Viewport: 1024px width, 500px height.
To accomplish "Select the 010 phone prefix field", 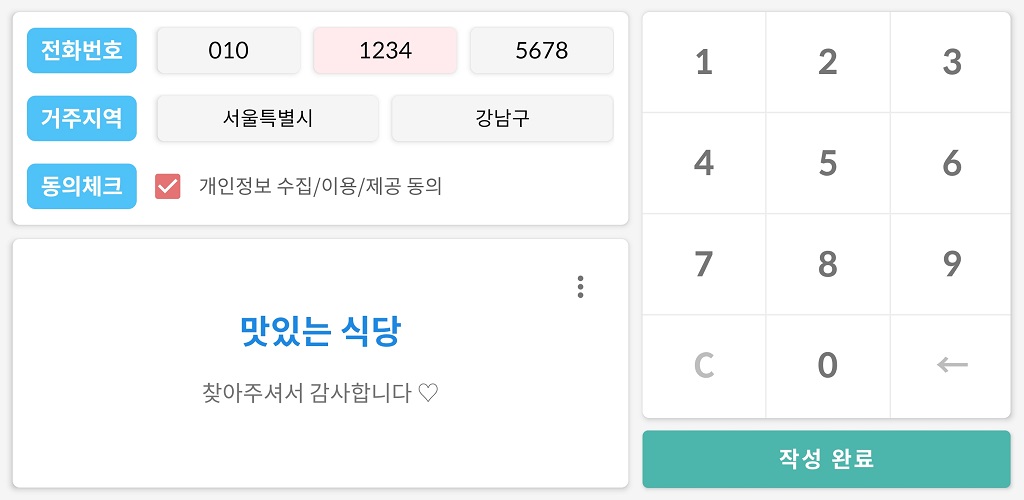I will [x=228, y=51].
